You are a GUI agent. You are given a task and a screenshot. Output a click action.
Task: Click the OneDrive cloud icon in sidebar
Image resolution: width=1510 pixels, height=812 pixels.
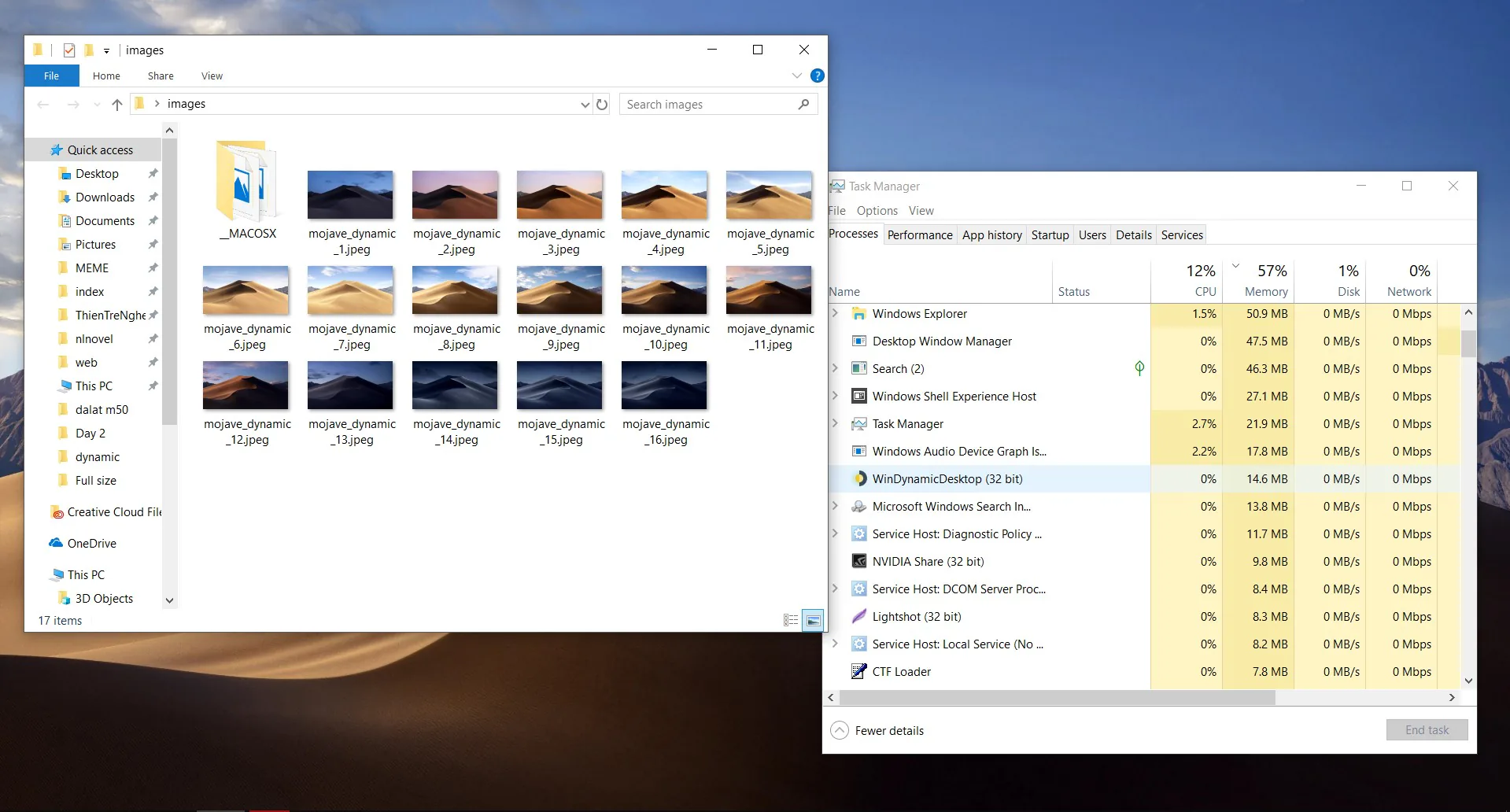click(56, 543)
